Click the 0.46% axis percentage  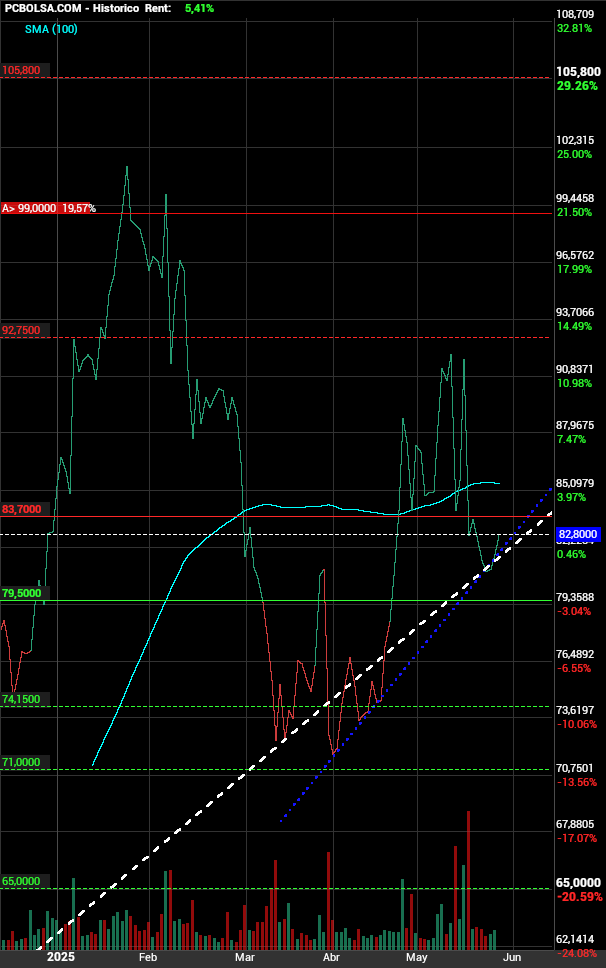572,554
